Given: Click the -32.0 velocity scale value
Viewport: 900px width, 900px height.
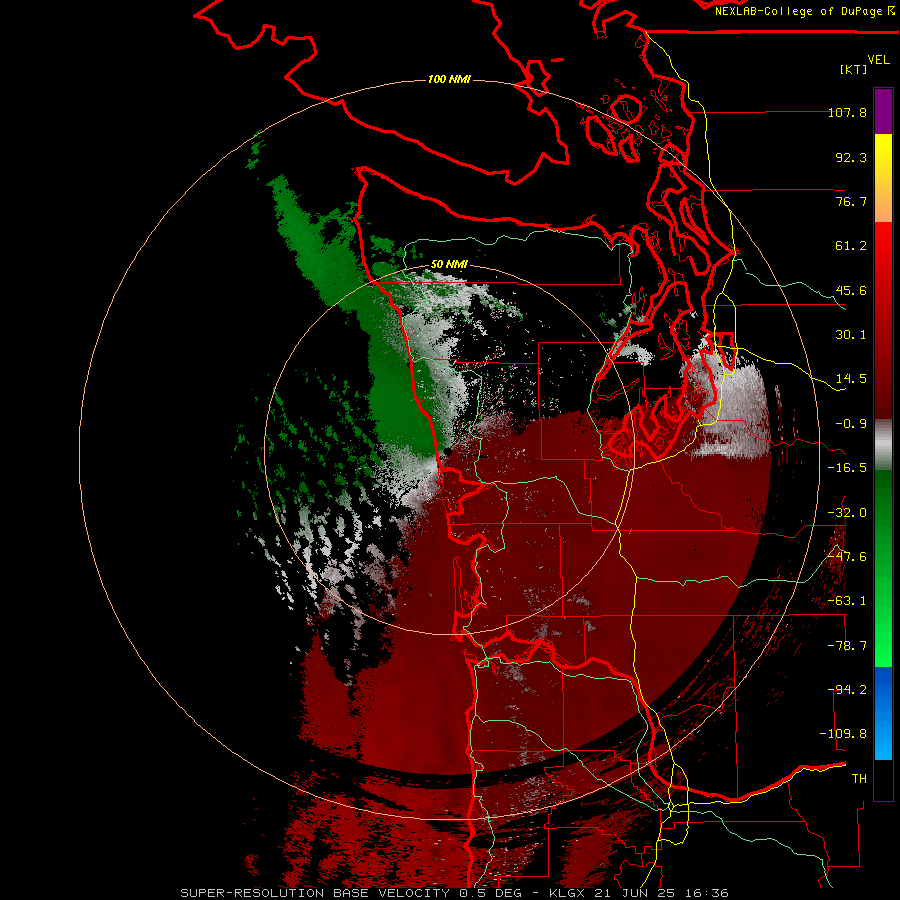Looking at the screenshot, I should coord(847,513).
